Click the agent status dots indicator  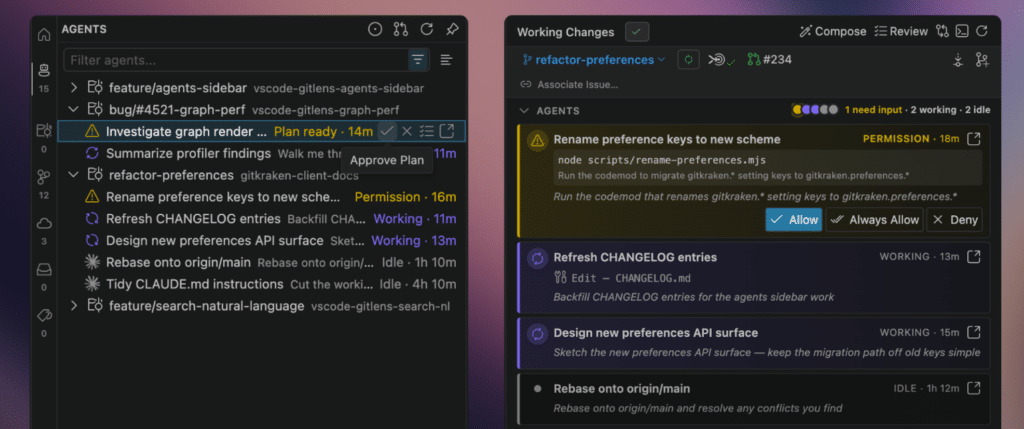point(814,110)
